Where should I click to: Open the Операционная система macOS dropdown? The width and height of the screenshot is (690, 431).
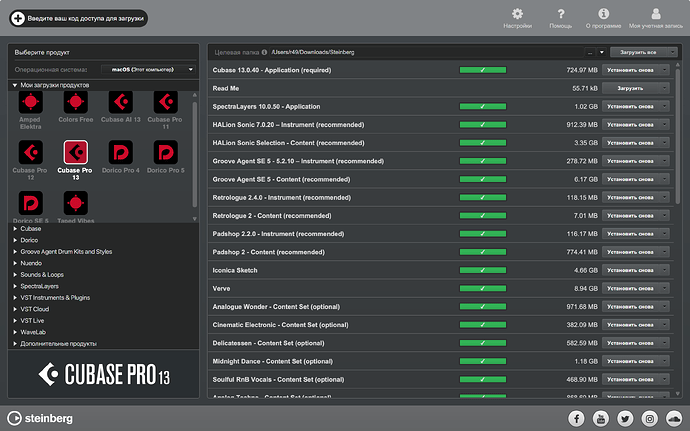pos(148,70)
